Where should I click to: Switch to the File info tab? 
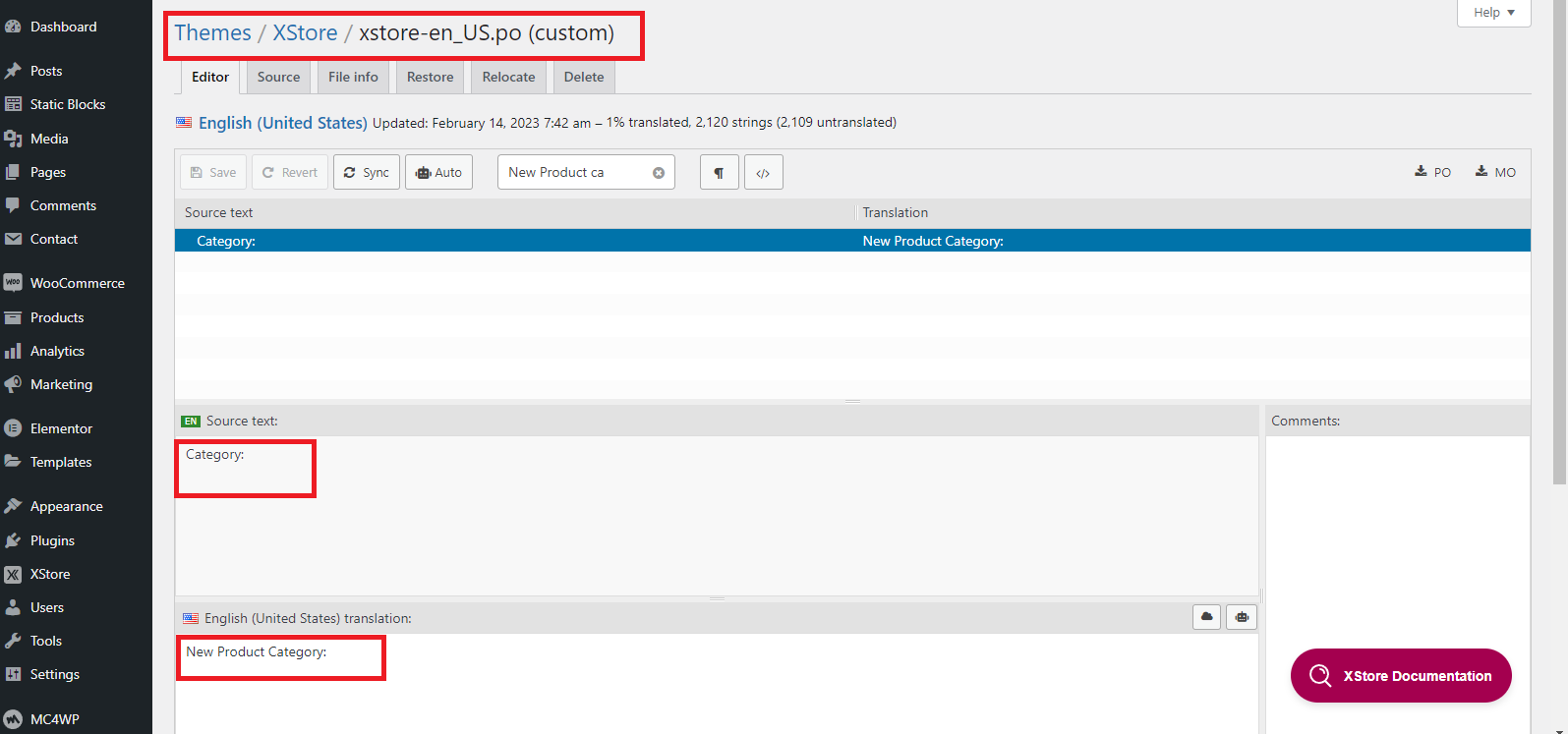point(353,77)
